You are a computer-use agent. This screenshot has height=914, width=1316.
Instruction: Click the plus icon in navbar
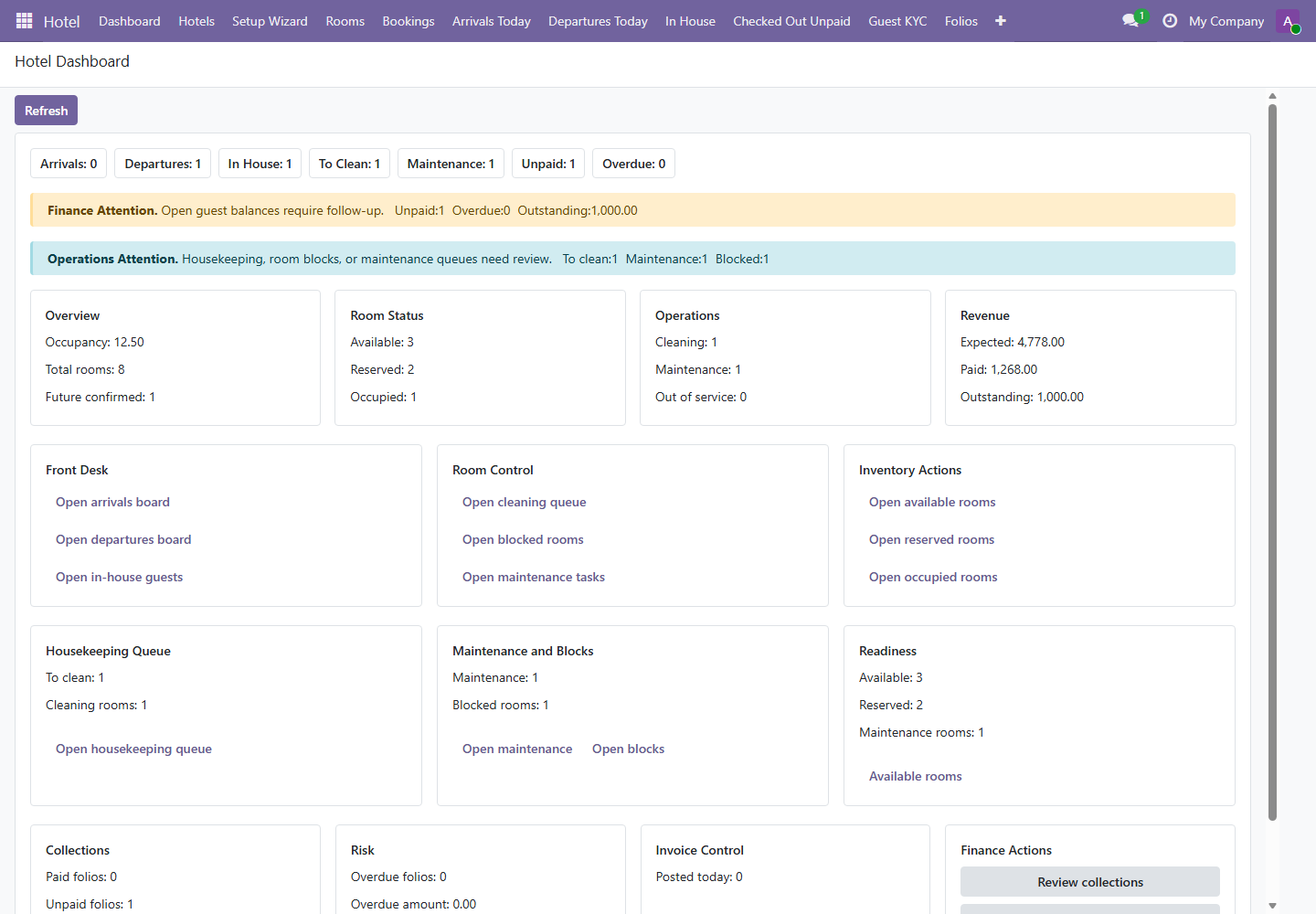pos(1001,20)
